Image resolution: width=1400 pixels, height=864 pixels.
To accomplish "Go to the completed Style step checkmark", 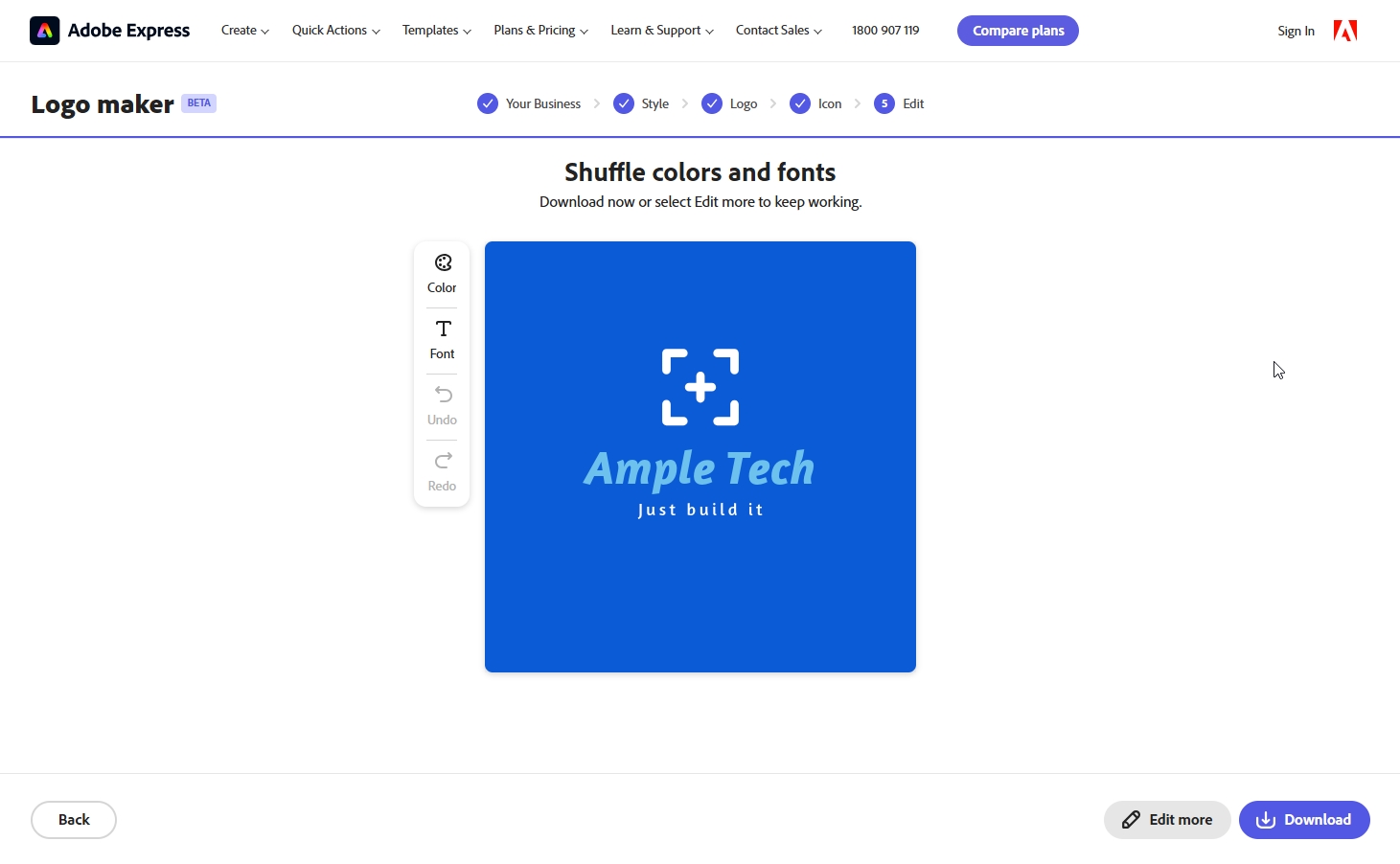I will (624, 103).
